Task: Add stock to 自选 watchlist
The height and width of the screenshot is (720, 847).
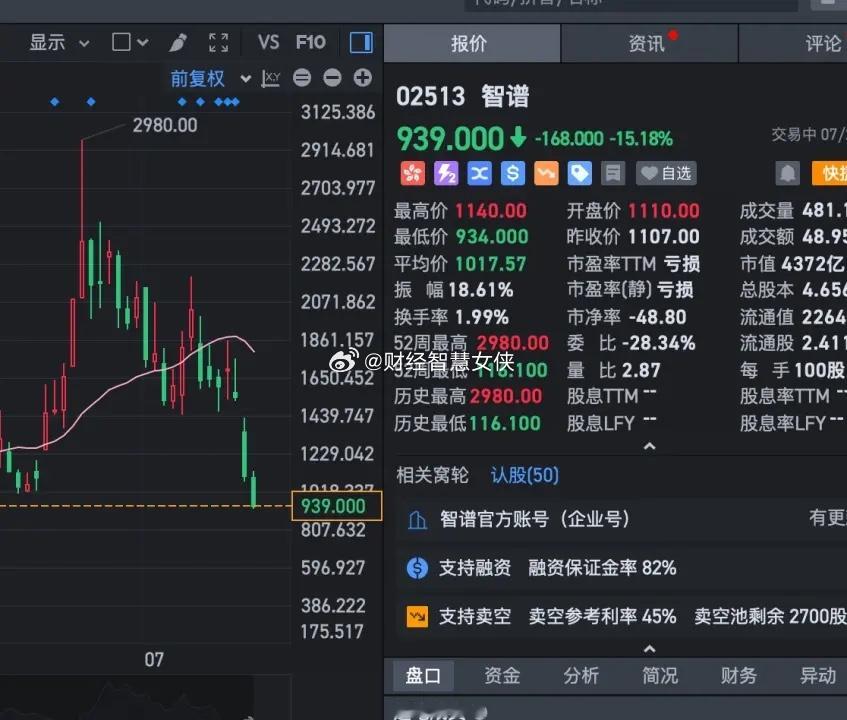Action: 666,173
